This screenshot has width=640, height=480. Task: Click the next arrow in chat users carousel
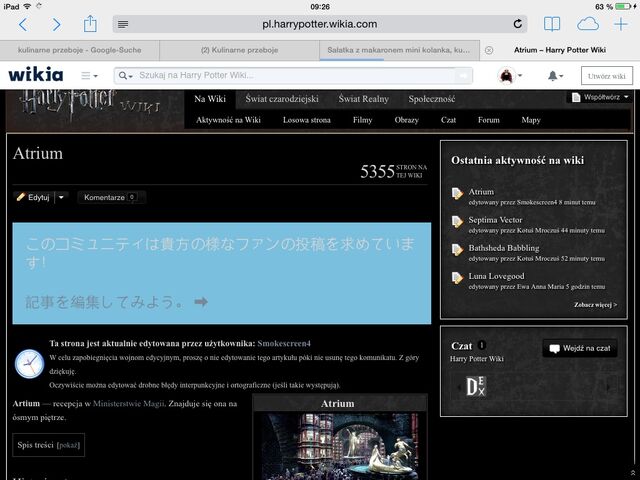(609, 387)
